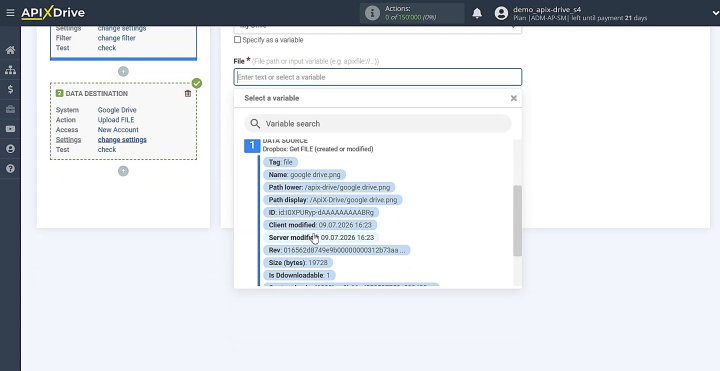720x371 pixels.
Task: Focus the File input field
Action: tap(377, 77)
